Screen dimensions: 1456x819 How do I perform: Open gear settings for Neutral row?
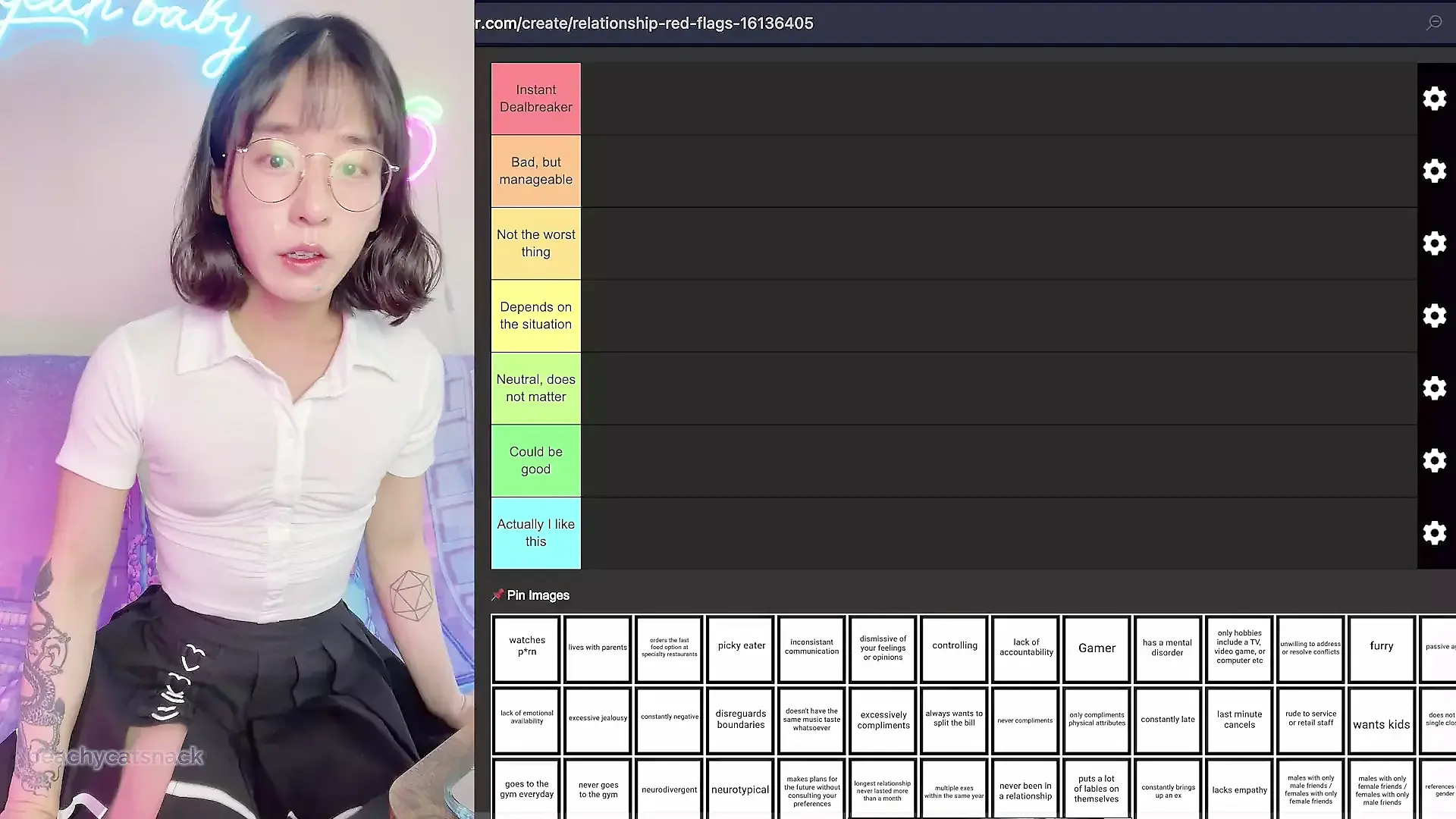1434,388
